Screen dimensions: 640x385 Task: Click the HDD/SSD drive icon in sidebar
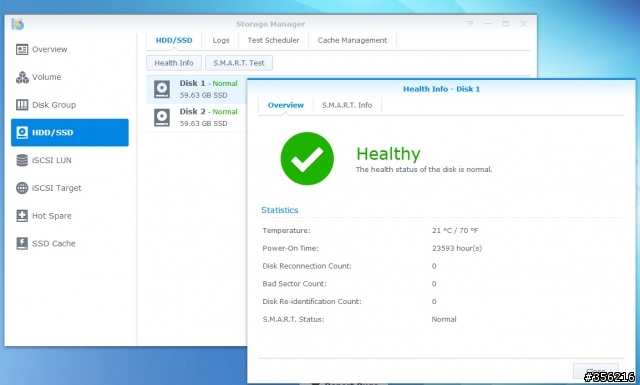[x=22, y=133]
